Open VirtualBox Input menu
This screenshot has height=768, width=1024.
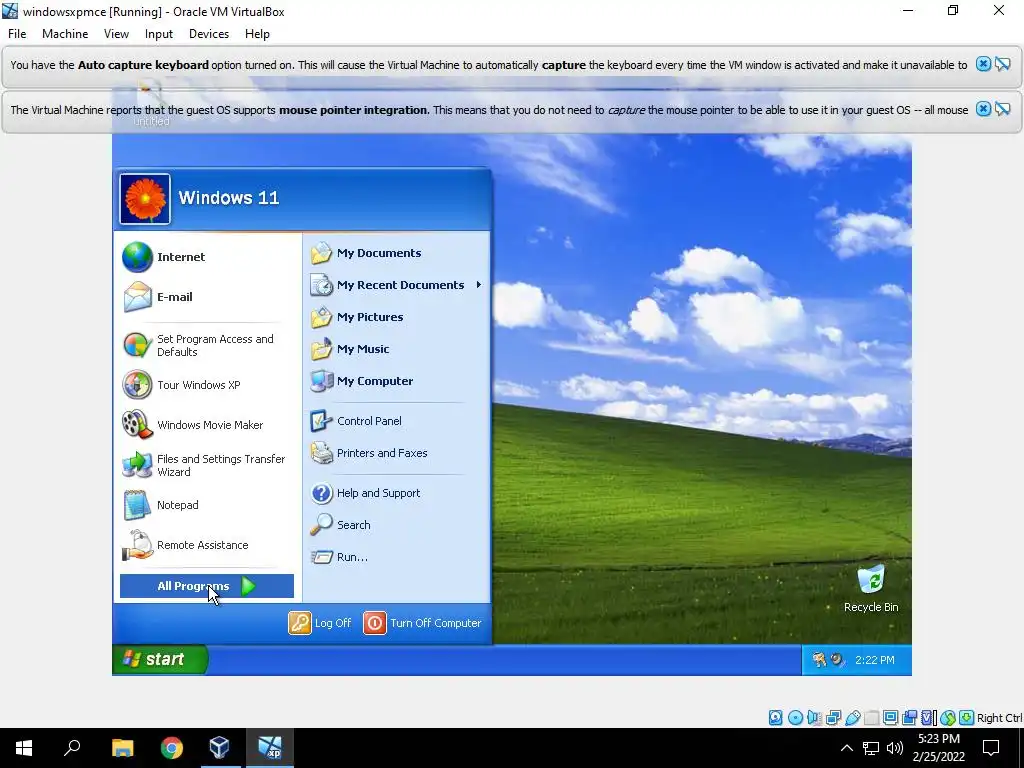[x=159, y=34]
